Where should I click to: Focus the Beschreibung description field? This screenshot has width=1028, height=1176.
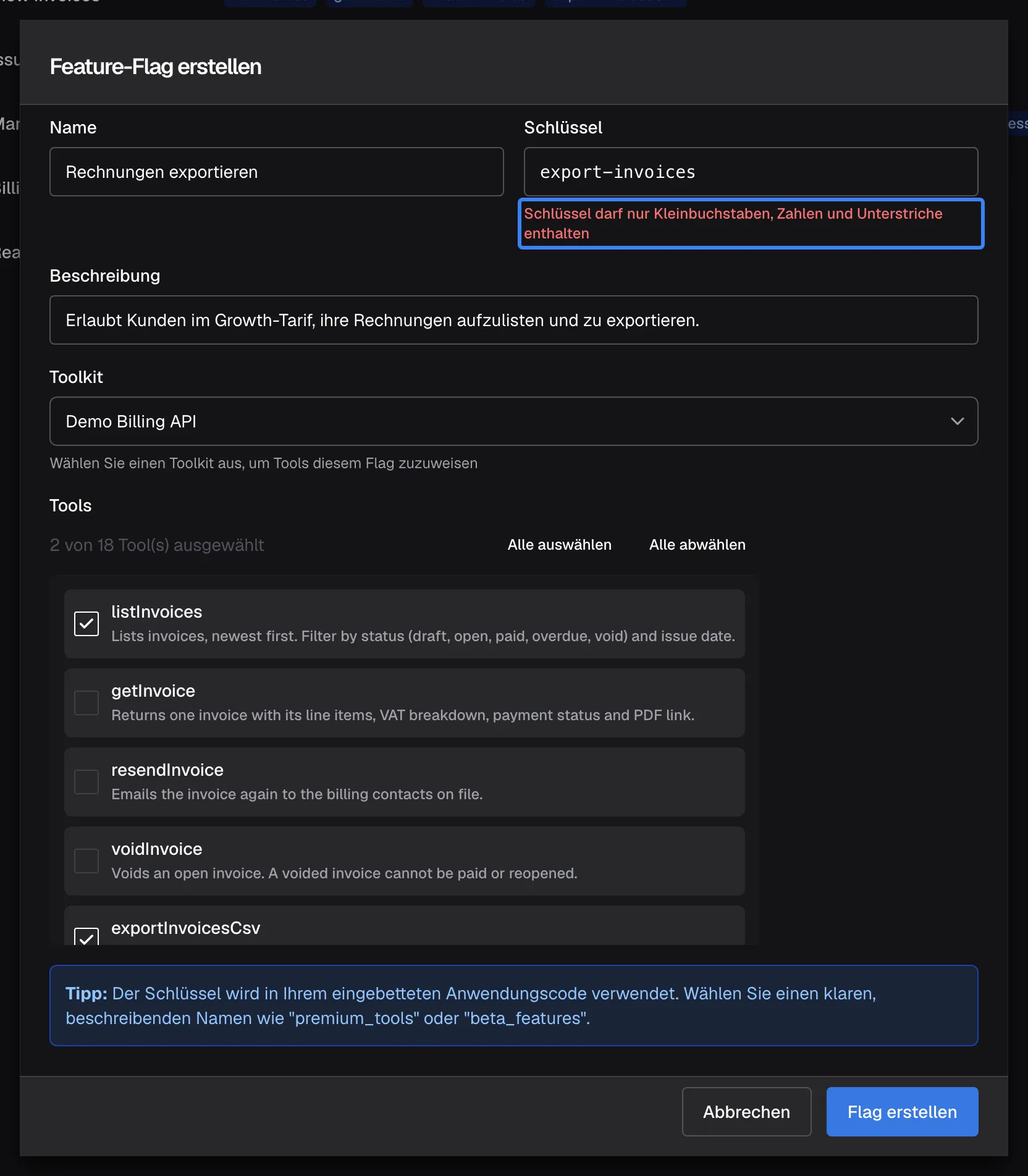(514, 320)
